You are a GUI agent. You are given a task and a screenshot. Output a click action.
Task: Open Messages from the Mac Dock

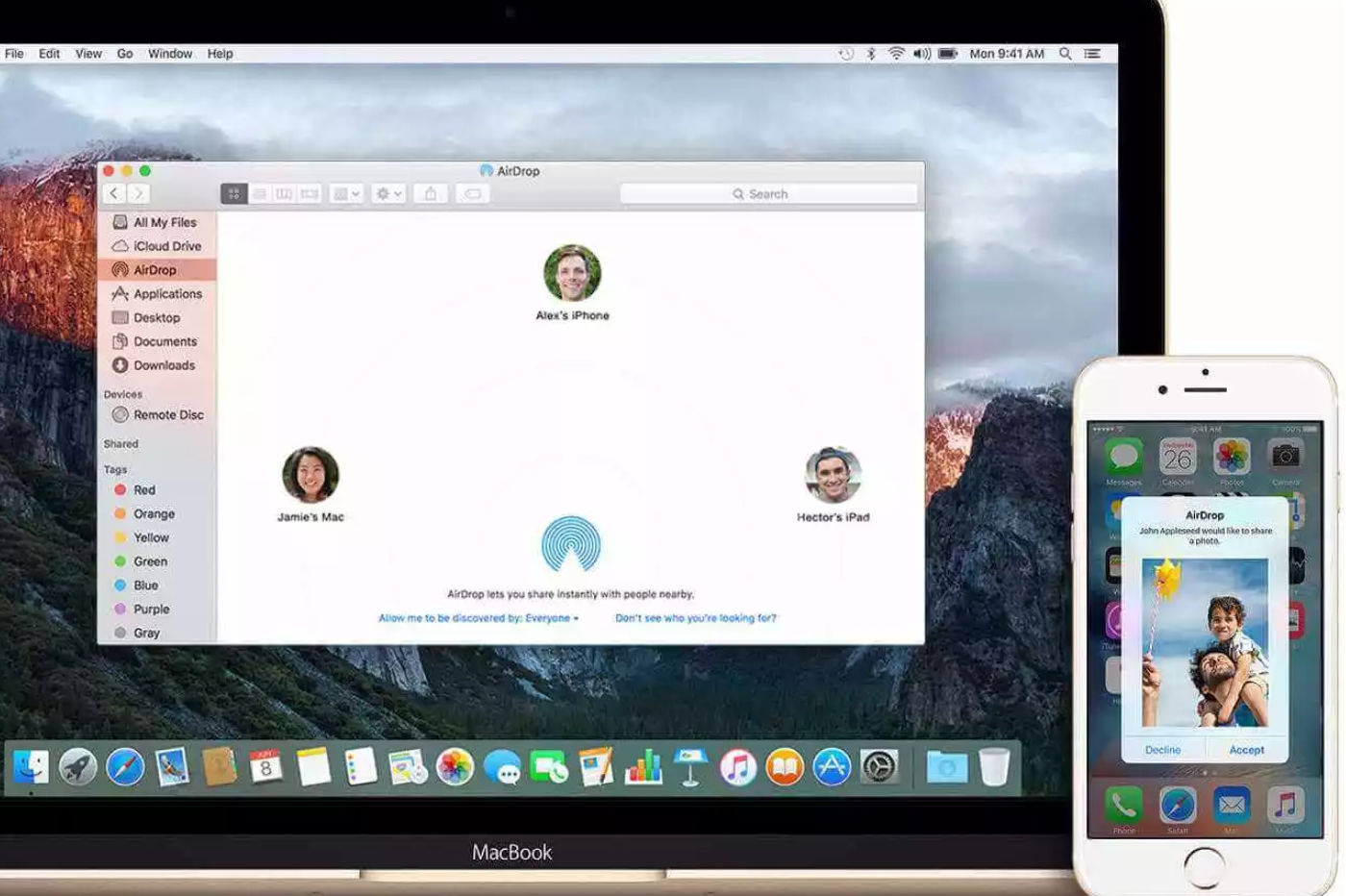[502, 767]
